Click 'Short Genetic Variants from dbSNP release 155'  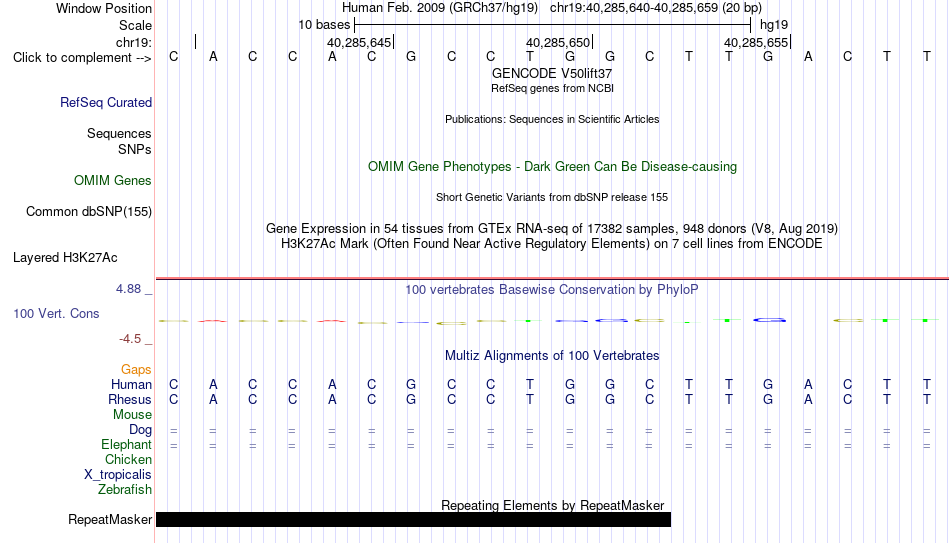click(552, 198)
